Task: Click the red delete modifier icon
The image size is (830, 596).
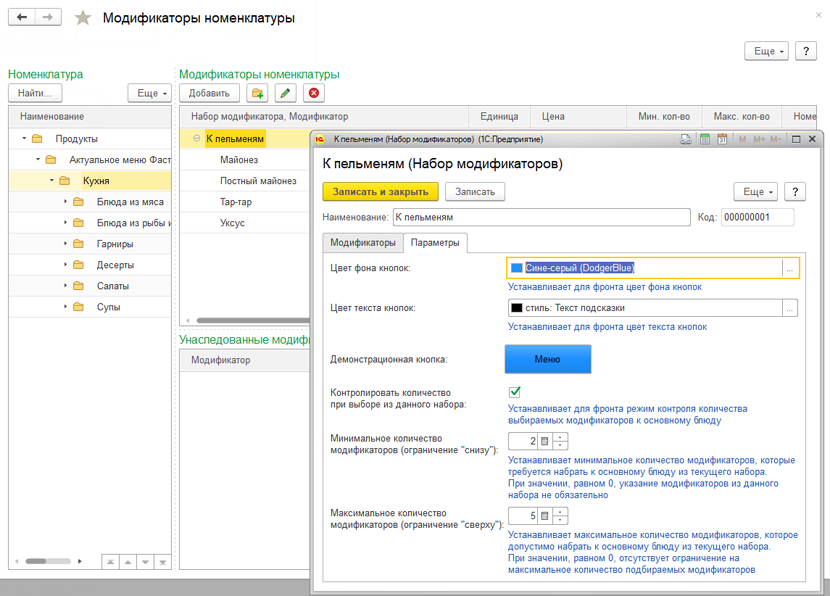Action: click(x=314, y=93)
